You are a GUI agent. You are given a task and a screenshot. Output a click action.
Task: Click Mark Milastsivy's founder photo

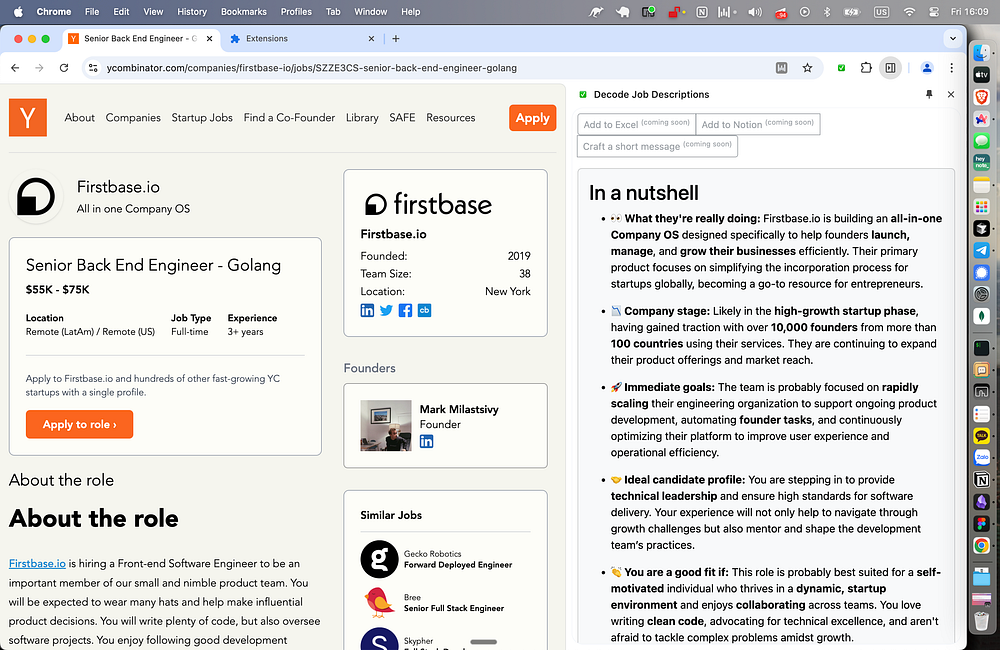coord(386,425)
